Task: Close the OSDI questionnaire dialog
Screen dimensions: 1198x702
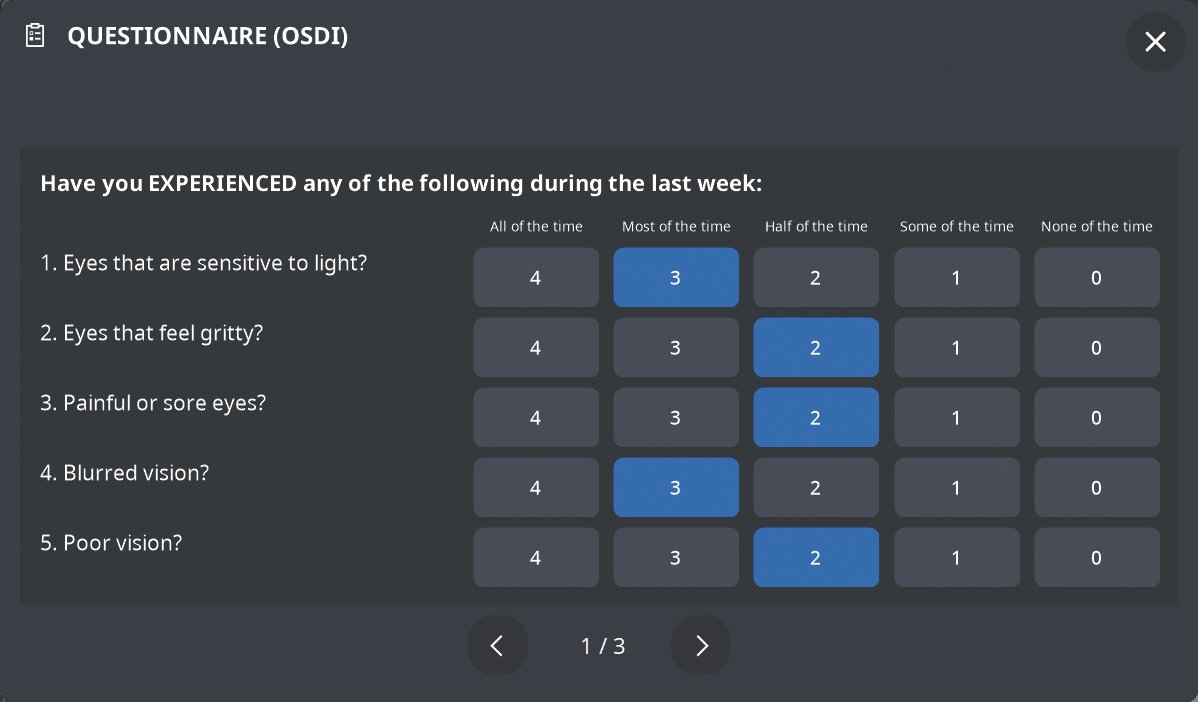Action: coord(1155,42)
